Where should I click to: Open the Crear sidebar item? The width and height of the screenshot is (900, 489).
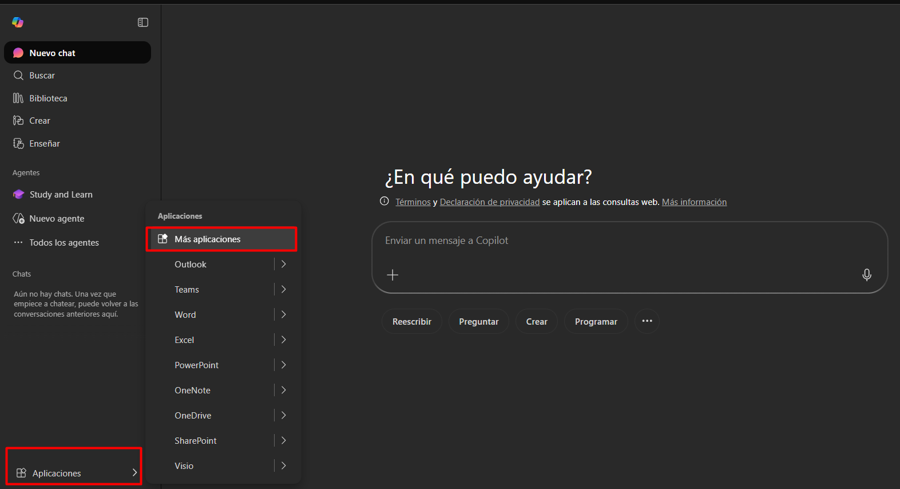coord(77,121)
